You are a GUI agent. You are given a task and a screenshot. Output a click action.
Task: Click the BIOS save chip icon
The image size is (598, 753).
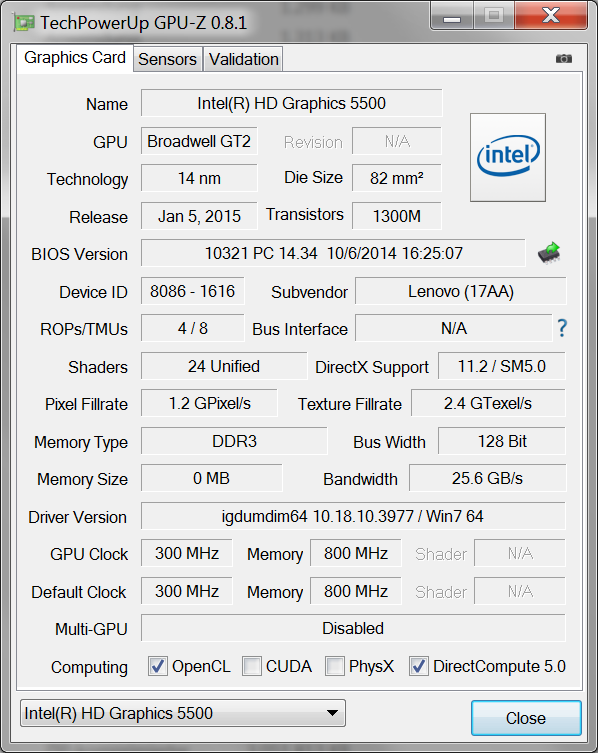click(549, 253)
